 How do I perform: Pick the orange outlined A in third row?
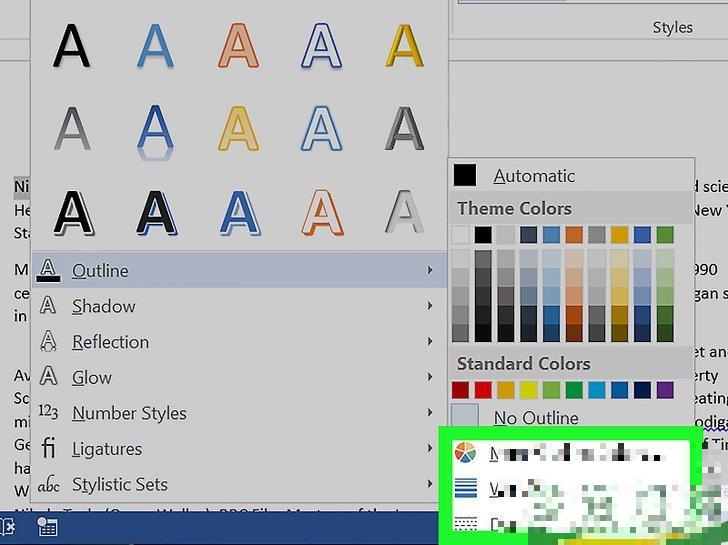pos(321,212)
